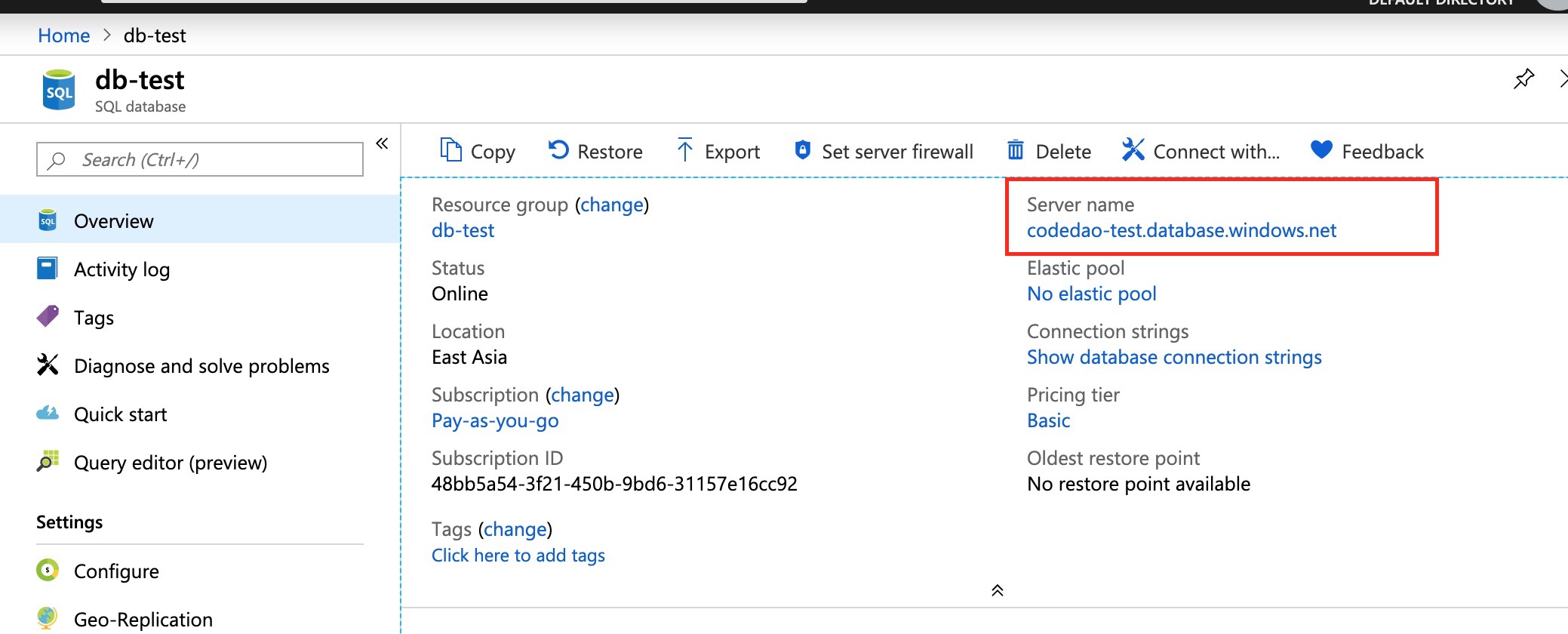Click the Set server firewall shield icon

[x=803, y=150]
